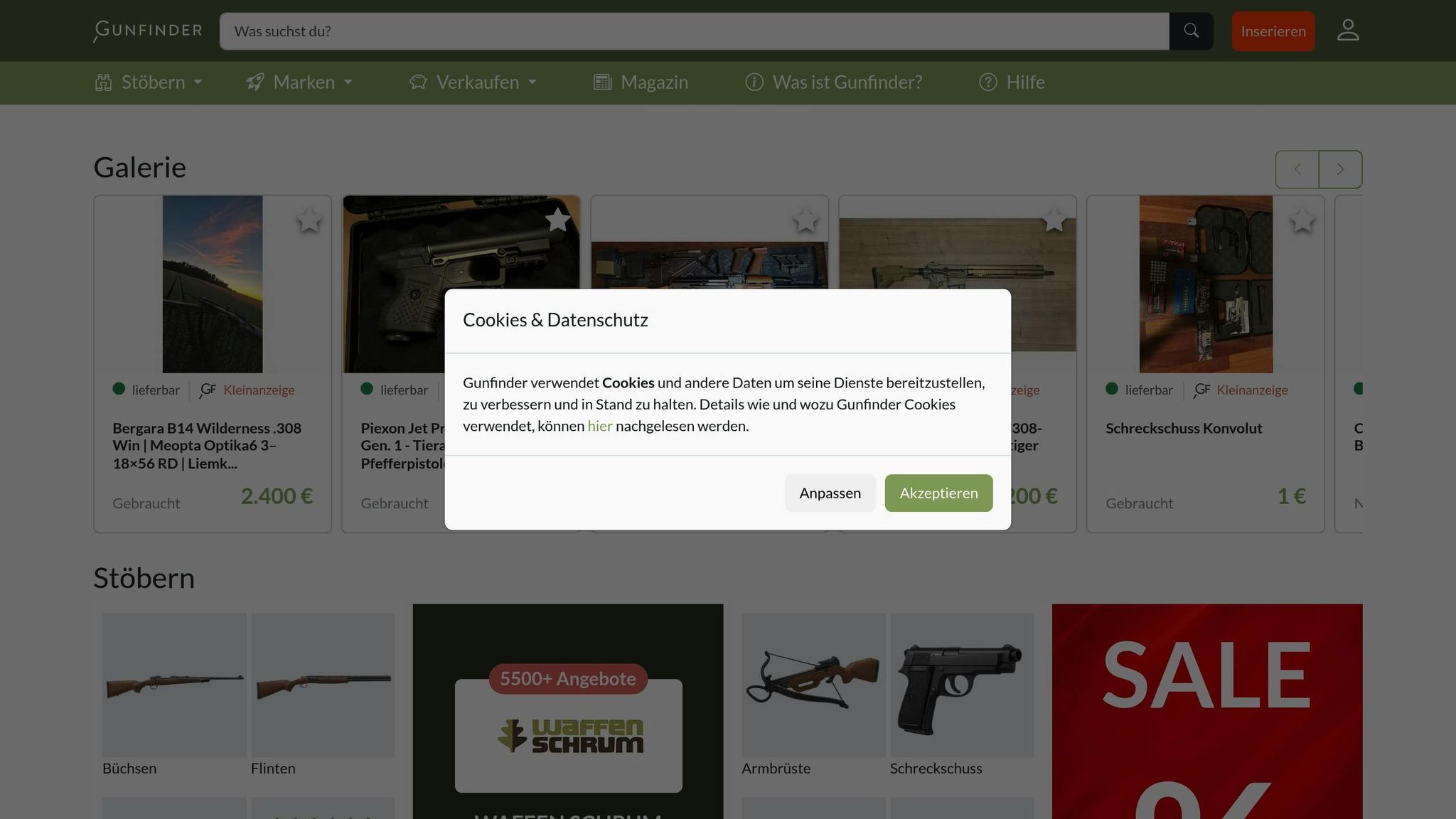The width and height of the screenshot is (1456, 819).
Task: Click the gallery previous arrow
Action: (1297, 169)
